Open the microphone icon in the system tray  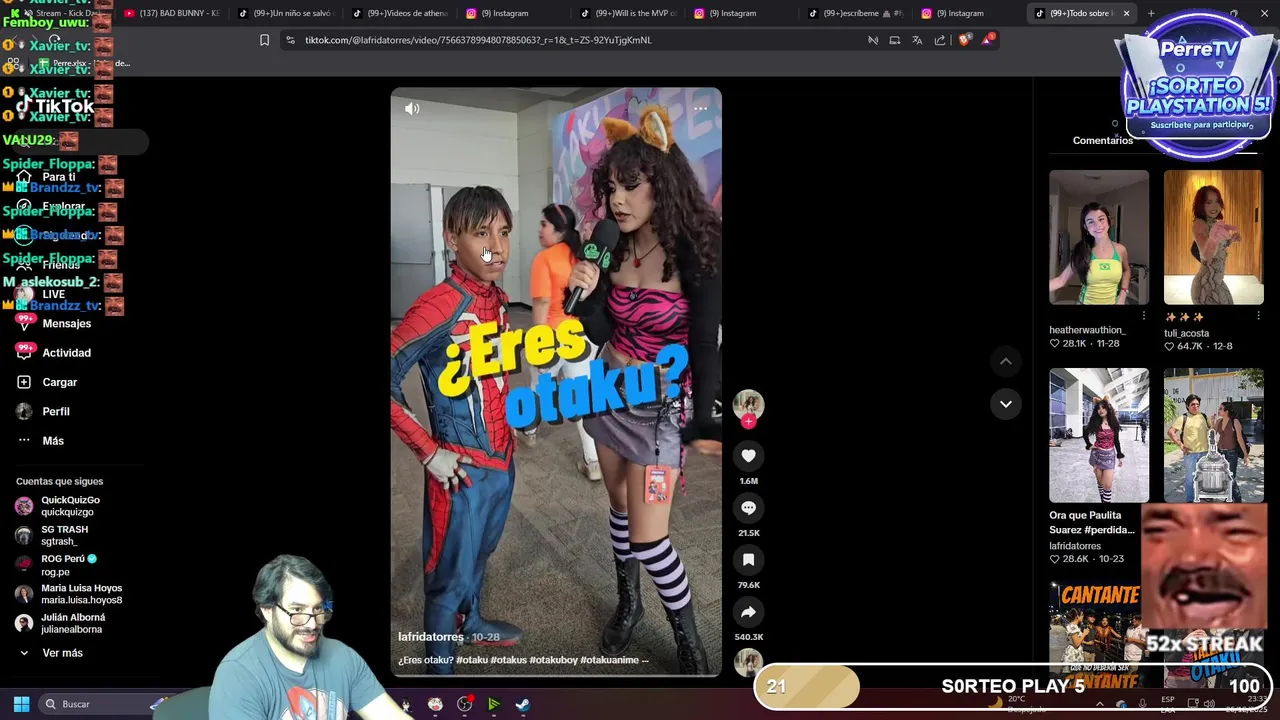coord(1142,704)
